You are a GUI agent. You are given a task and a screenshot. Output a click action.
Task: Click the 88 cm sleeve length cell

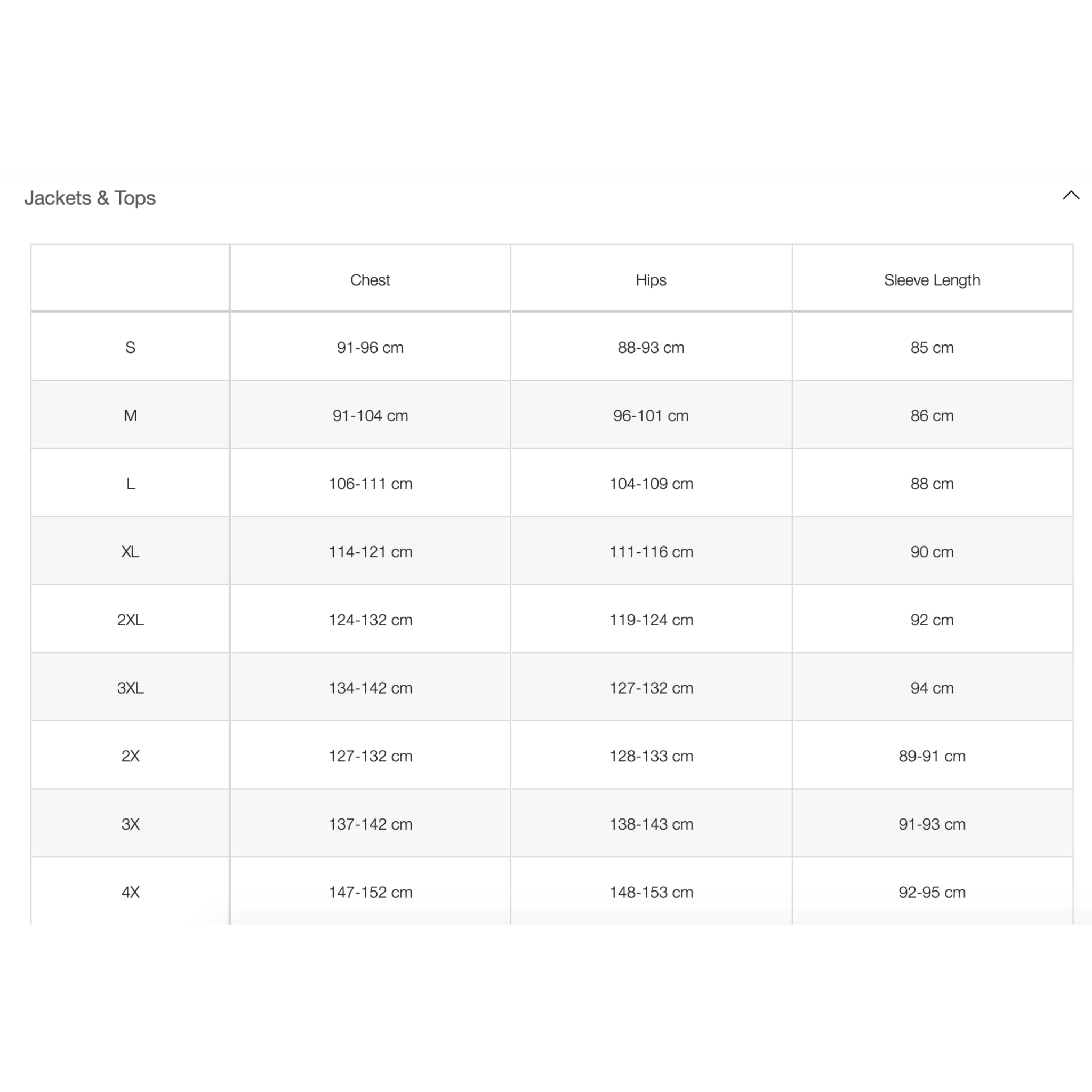pos(932,484)
